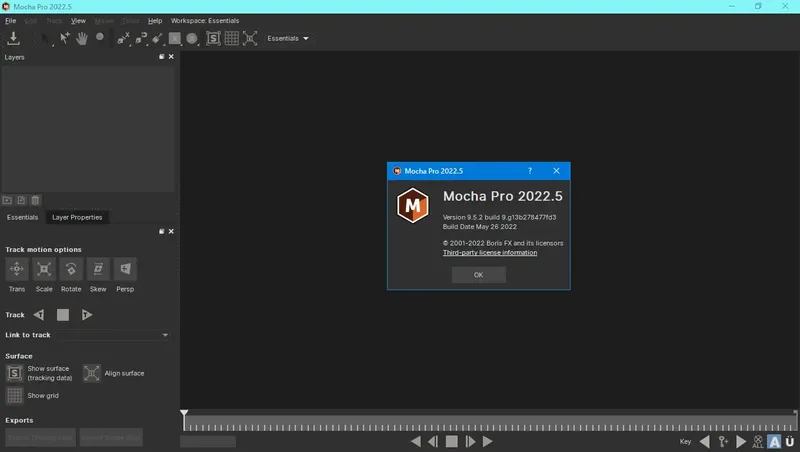The height and width of the screenshot is (452, 800).
Task: Play forwards in the viewer transport
Action: point(488,441)
